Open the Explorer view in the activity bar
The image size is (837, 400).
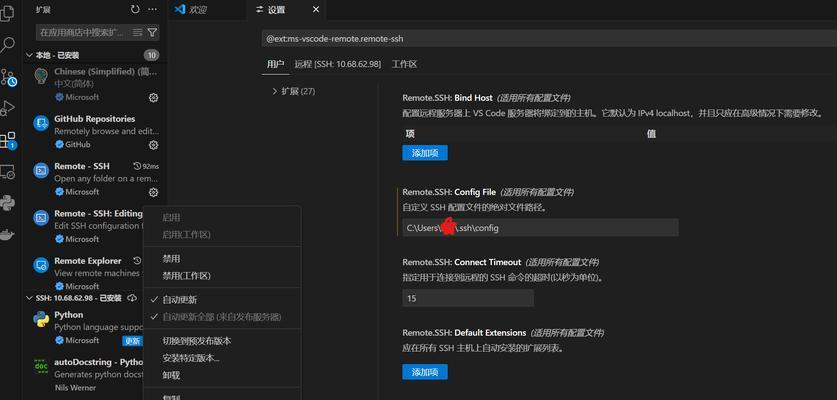coord(7,12)
